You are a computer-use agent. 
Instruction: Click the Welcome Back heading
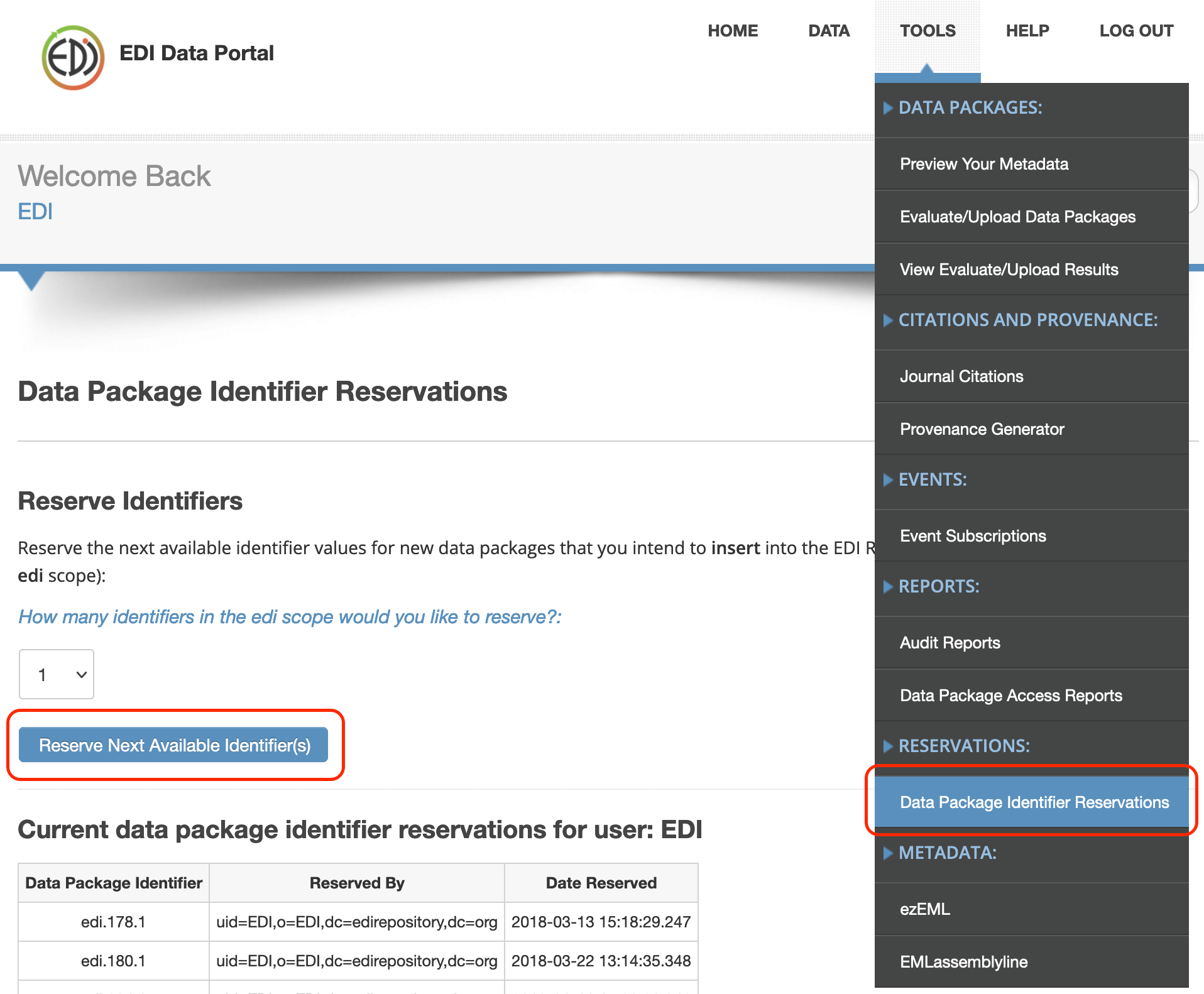pos(114,176)
